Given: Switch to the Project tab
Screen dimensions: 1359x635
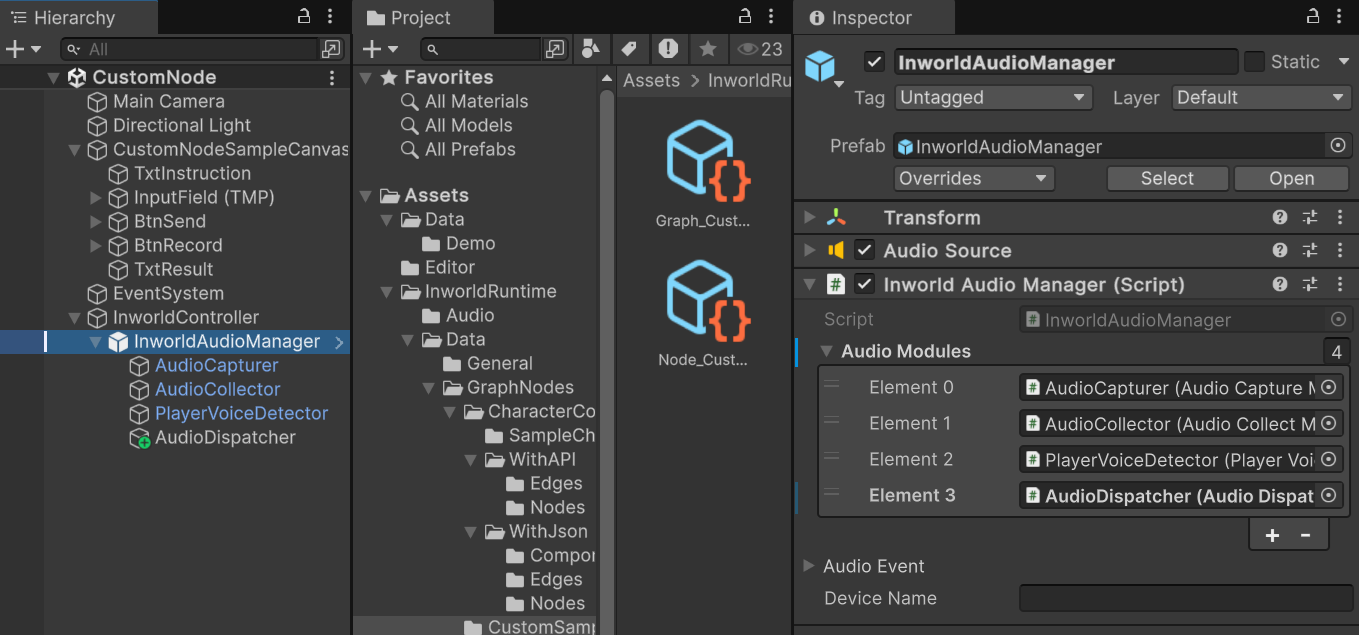Looking at the screenshot, I should [421, 17].
